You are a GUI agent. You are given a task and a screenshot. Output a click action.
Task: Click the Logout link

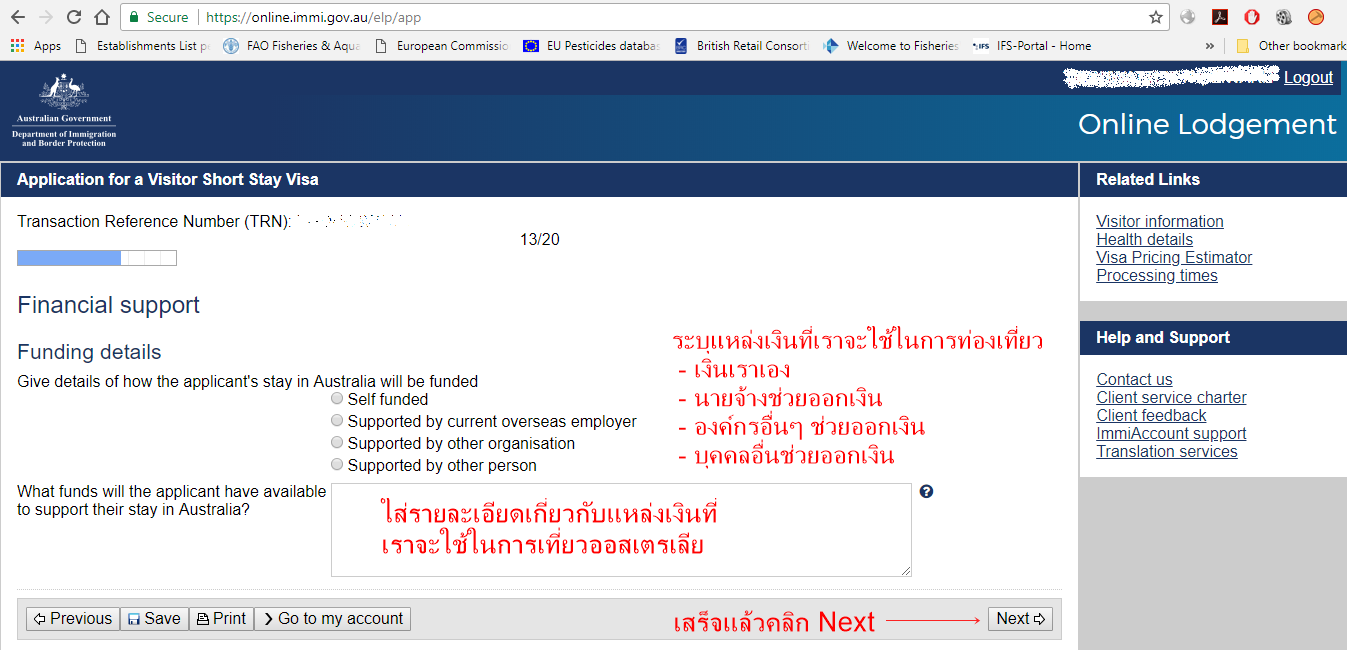click(x=1308, y=78)
